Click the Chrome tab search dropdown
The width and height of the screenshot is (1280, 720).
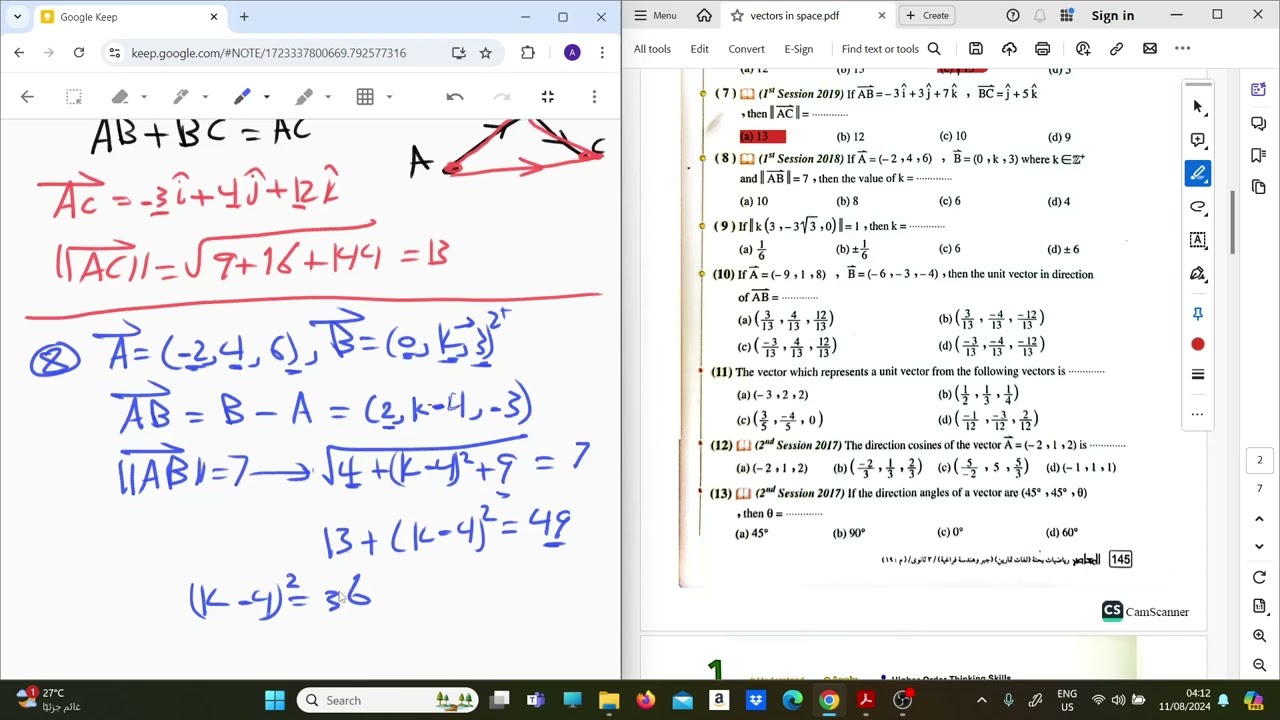[x=17, y=17]
